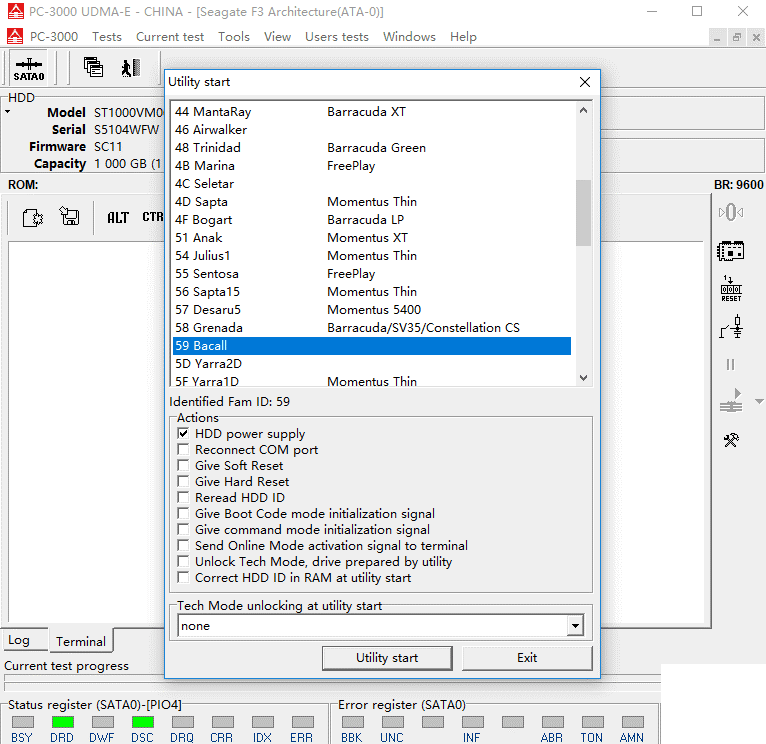Click the ROM read chip icon
Image resolution: width=766 pixels, height=744 pixels.
(33, 217)
